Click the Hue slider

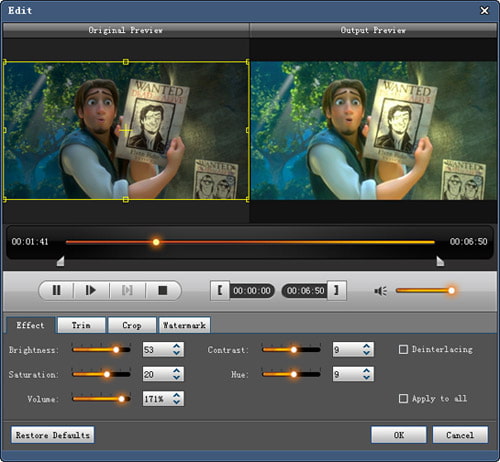291,374
